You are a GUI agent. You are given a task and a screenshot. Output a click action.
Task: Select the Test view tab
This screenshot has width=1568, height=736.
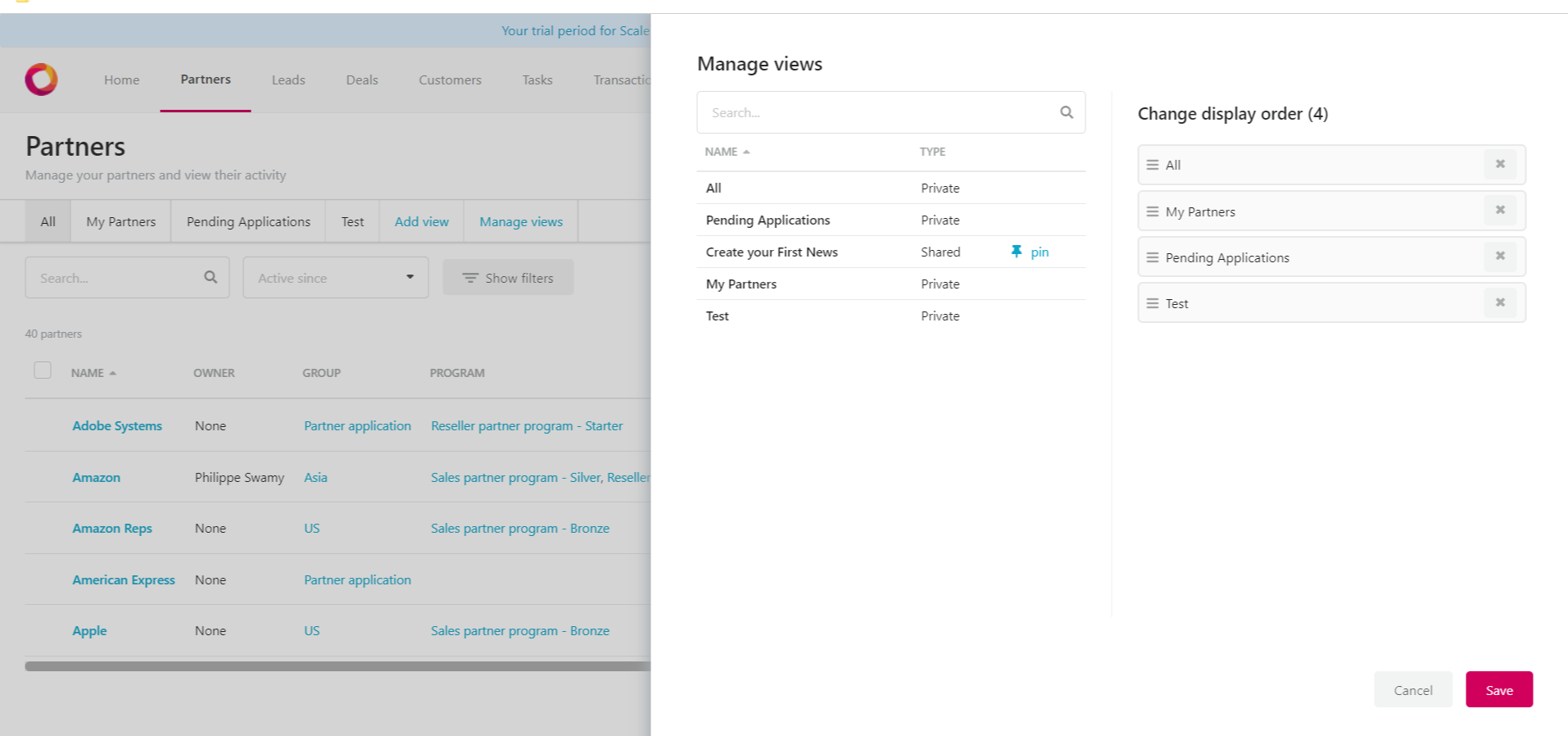352,221
